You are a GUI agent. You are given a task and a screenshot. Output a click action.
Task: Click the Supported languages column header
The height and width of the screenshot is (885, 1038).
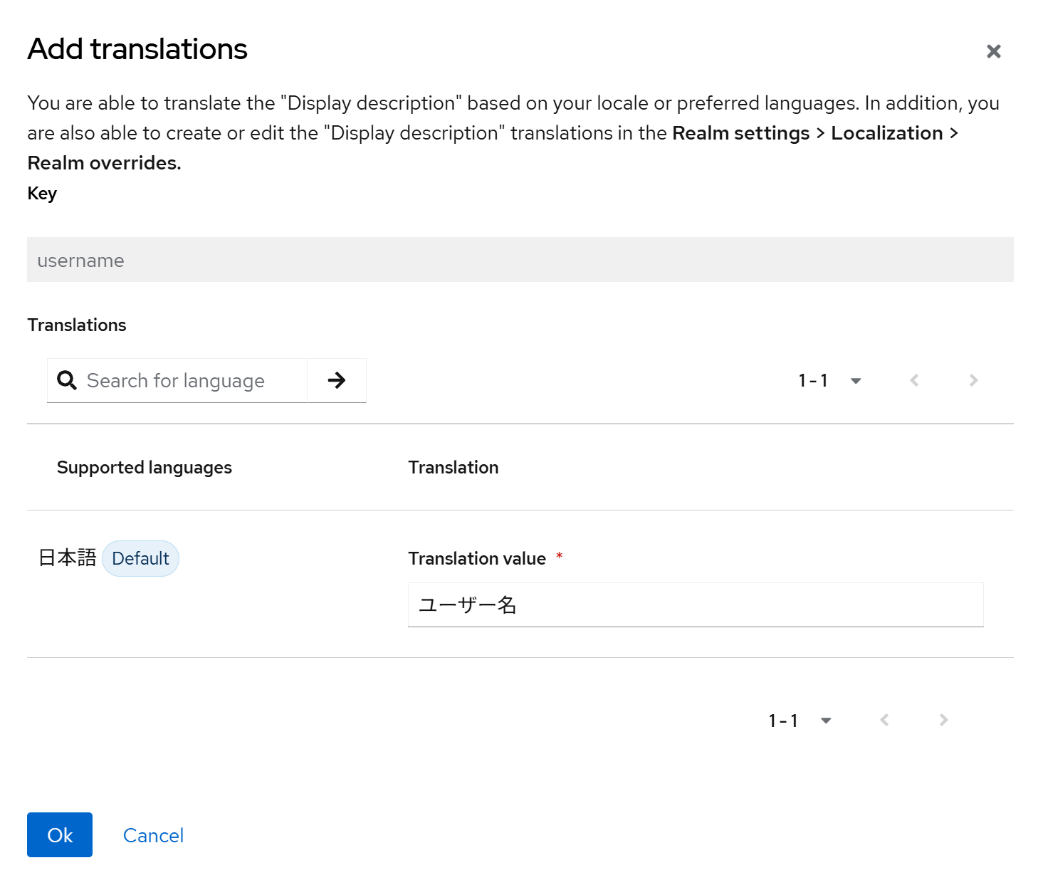[x=144, y=468]
